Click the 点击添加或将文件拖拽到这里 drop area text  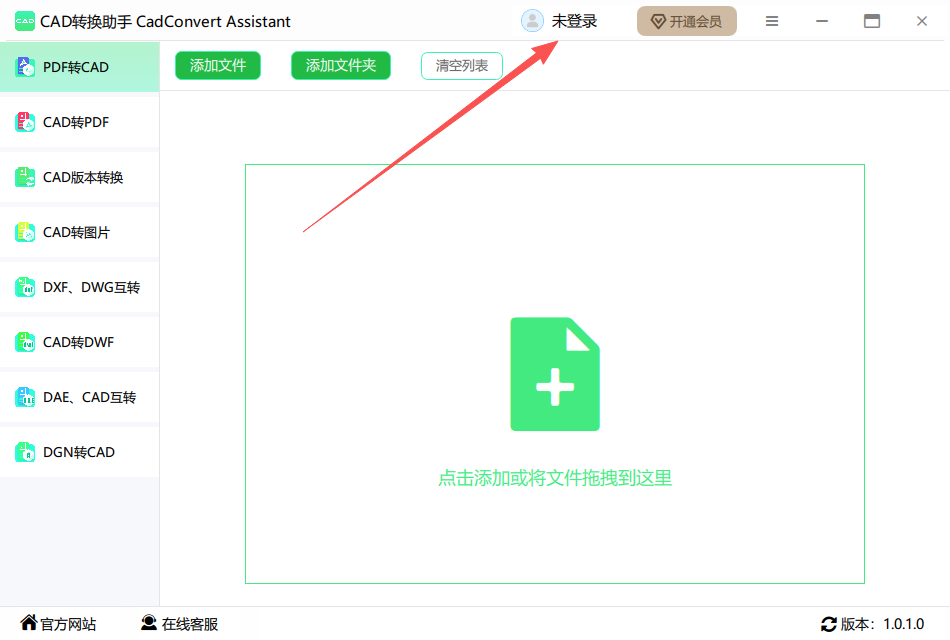click(x=555, y=478)
